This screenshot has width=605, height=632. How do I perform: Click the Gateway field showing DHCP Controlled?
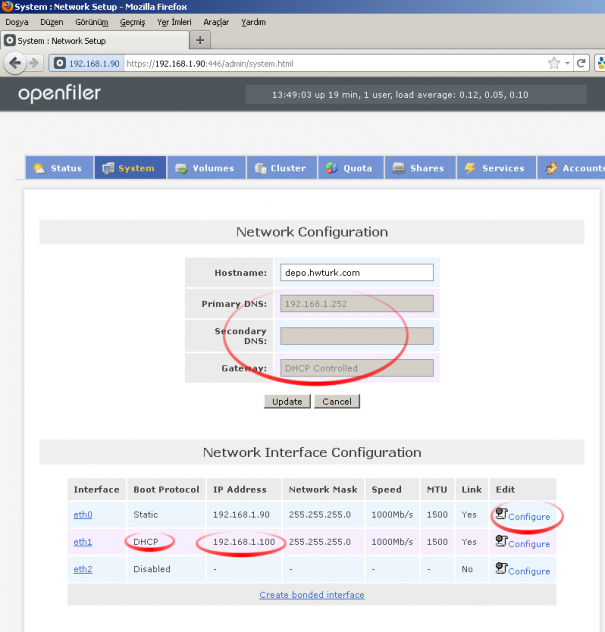coord(357,368)
